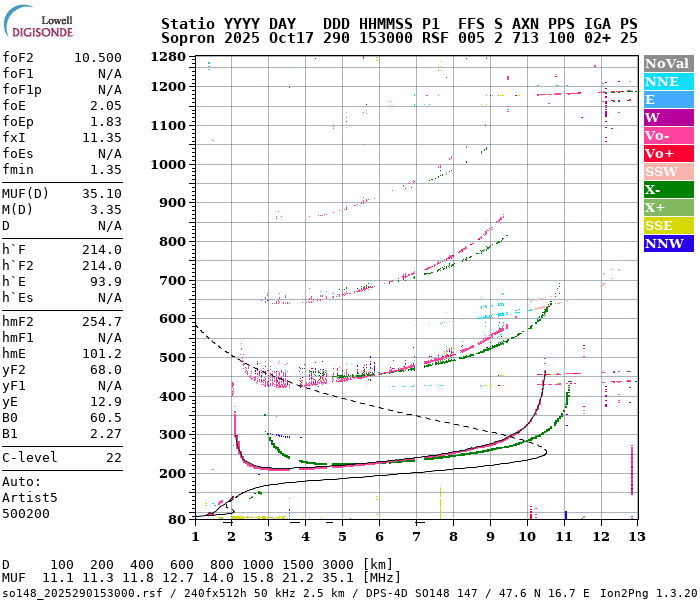Select the dark blue NNW legend entry

pos(667,243)
